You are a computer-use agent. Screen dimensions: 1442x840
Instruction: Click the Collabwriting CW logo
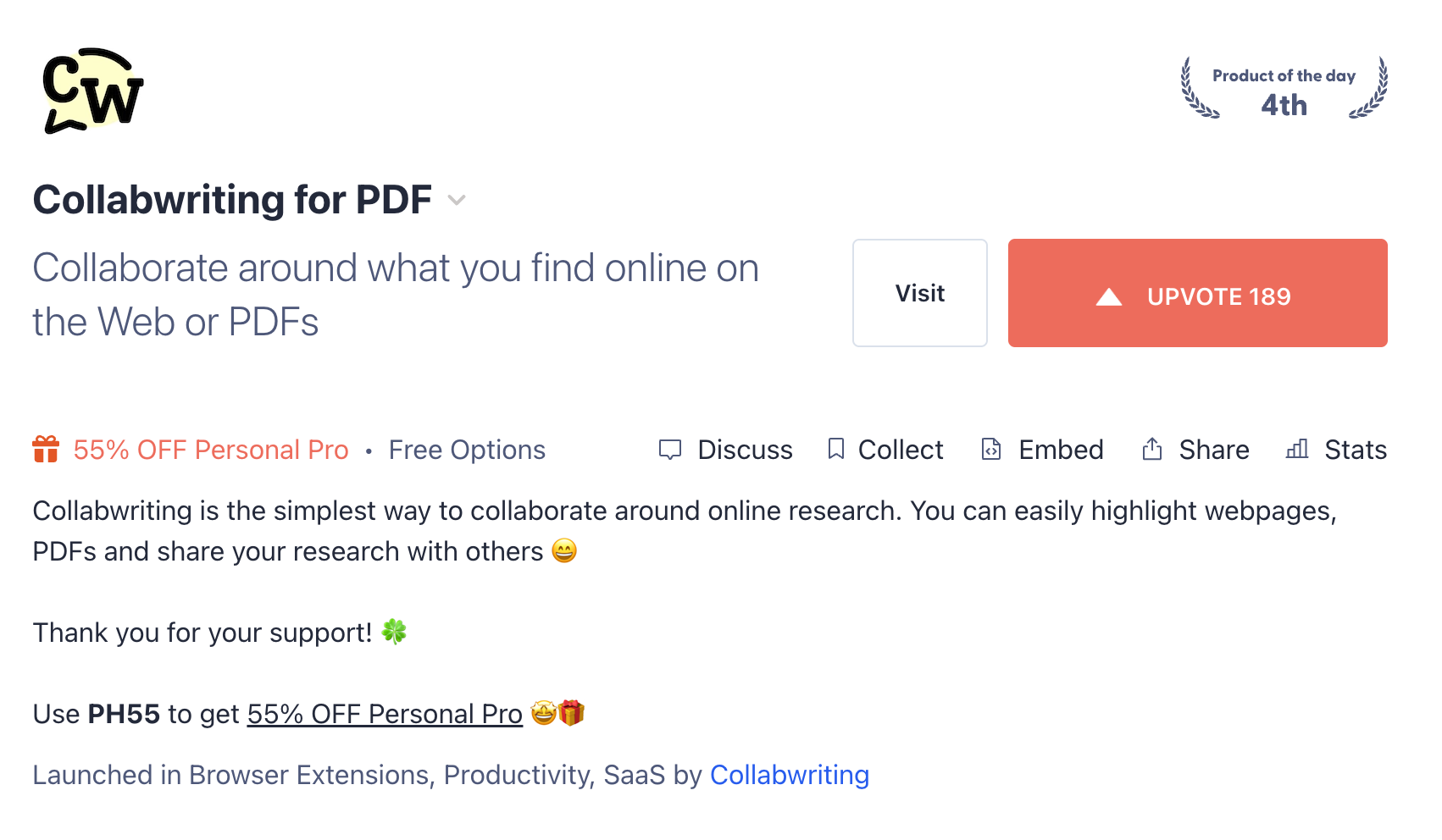[92, 91]
